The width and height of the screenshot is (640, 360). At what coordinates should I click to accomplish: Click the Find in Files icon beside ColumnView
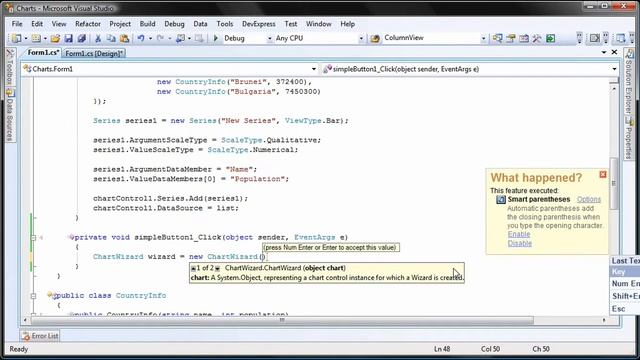[375, 38]
